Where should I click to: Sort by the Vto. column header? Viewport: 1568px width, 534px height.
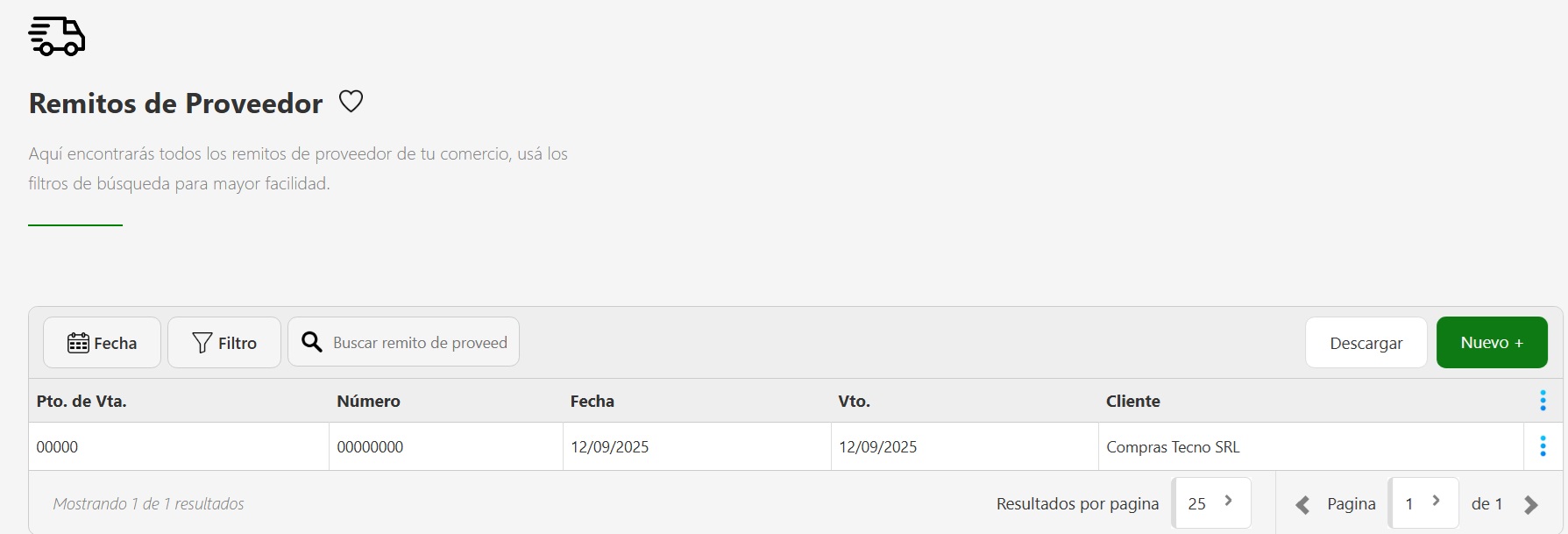[854, 401]
